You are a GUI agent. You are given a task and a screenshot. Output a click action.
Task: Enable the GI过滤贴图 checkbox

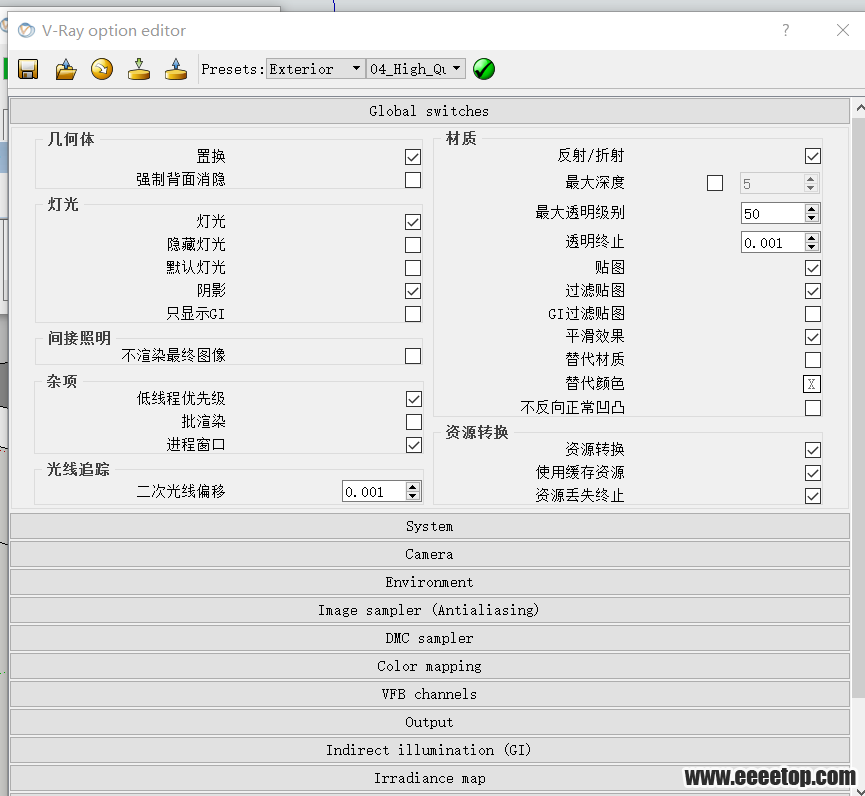point(813,314)
